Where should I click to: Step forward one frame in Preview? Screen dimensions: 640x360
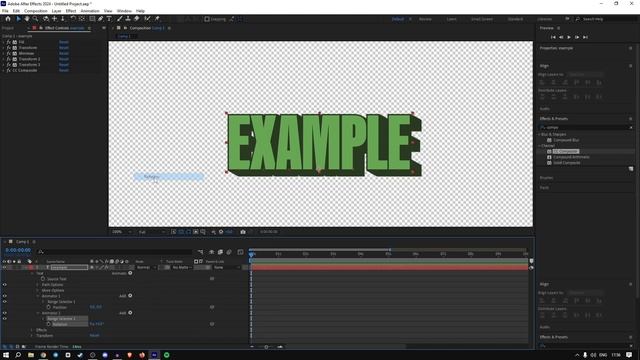pyautogui.click(x=577, y=37)
